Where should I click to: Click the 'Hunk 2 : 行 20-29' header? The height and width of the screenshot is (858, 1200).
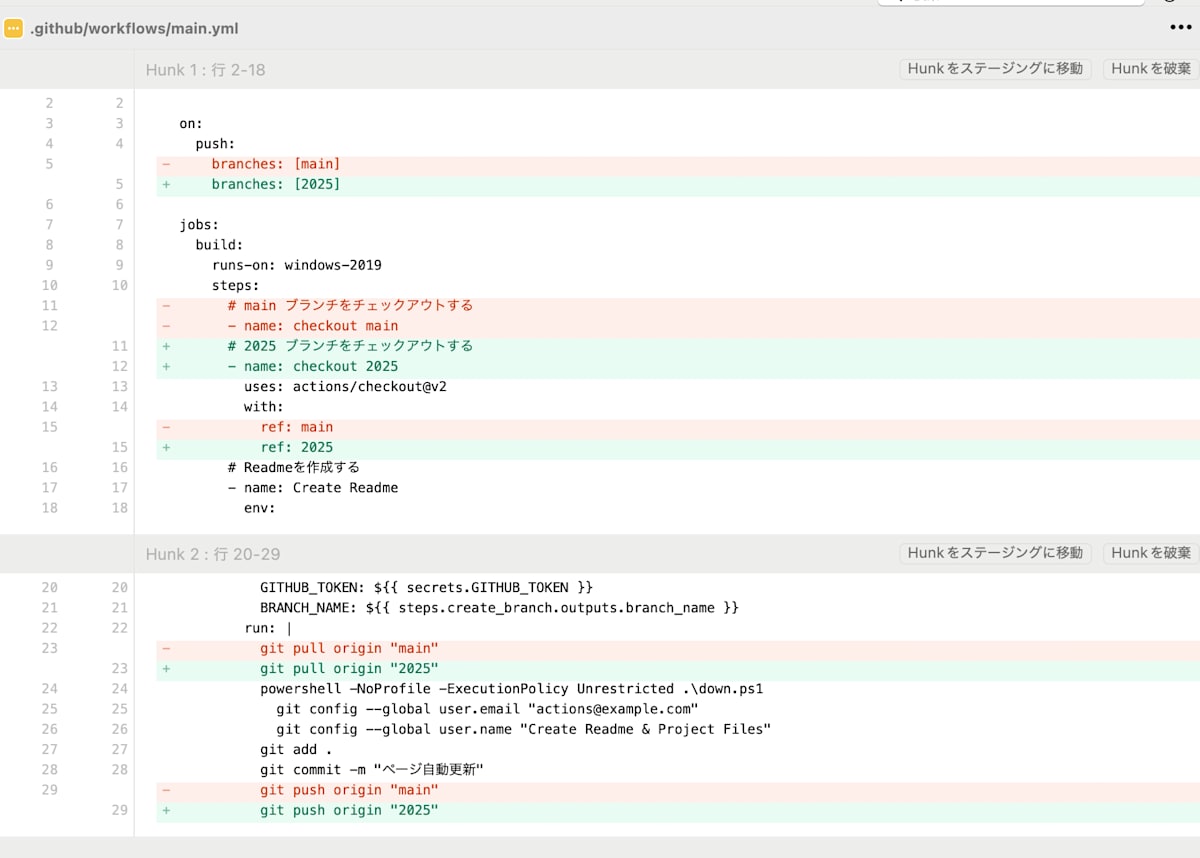point(213,554)
